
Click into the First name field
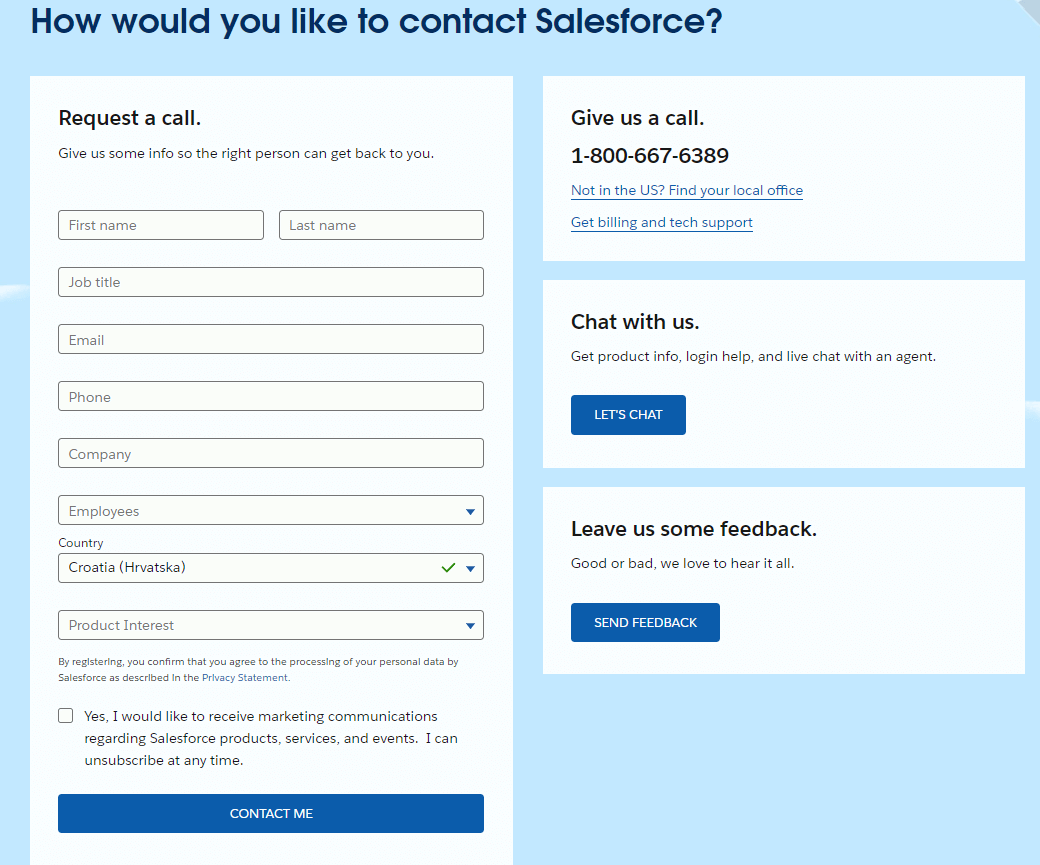pyautogui.click(x=160, y=225)
